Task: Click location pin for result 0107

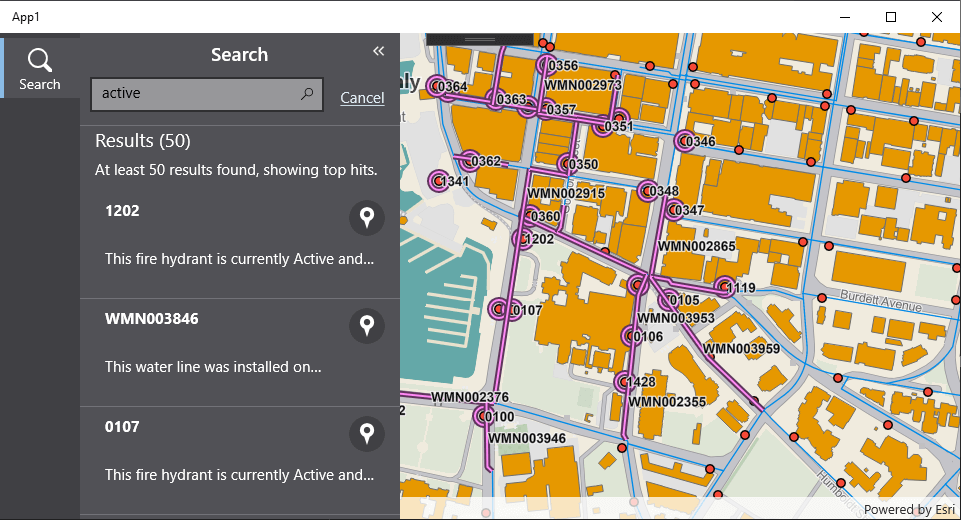Action: 367,434
